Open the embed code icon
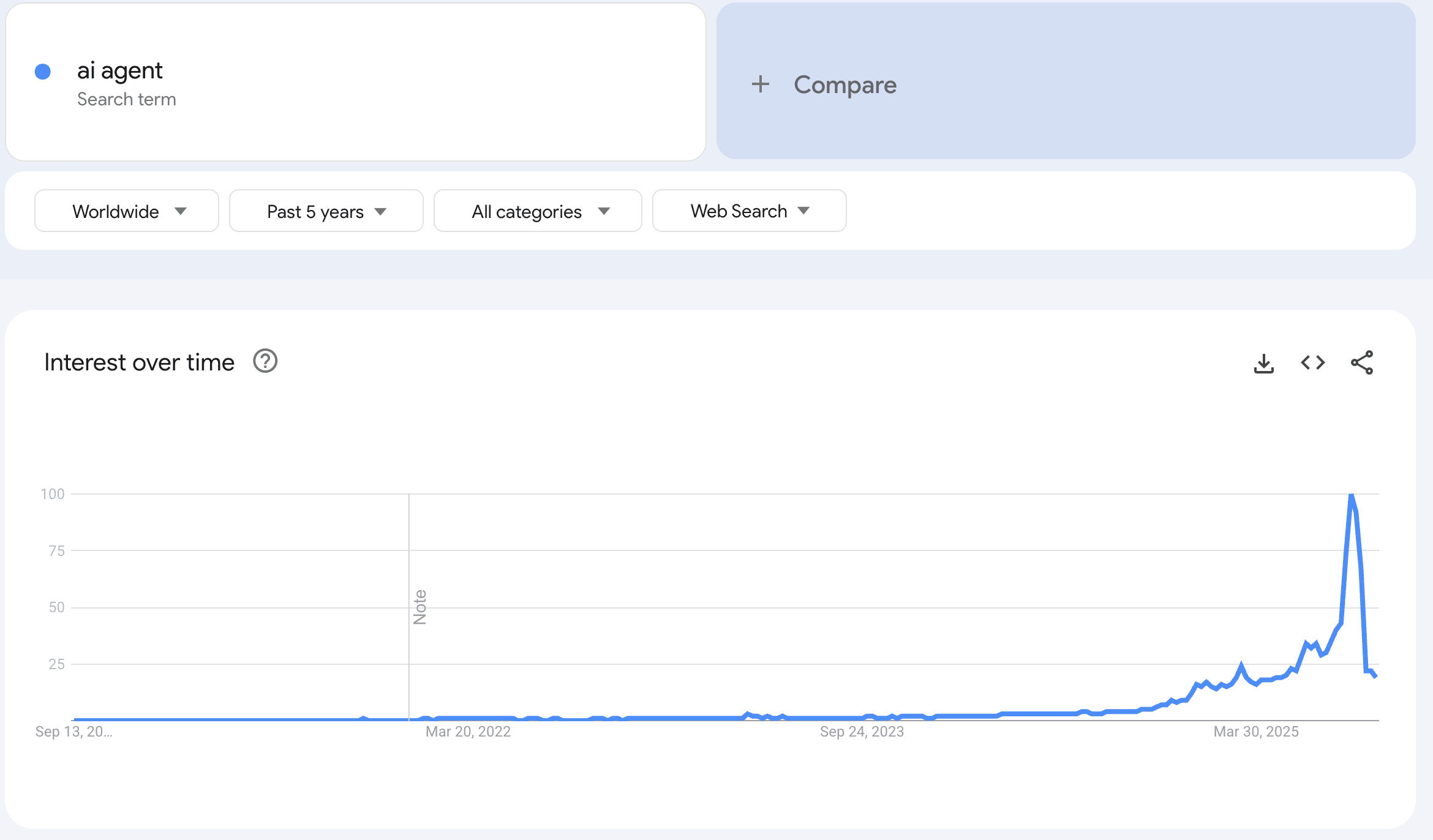 click(1313, 362)
